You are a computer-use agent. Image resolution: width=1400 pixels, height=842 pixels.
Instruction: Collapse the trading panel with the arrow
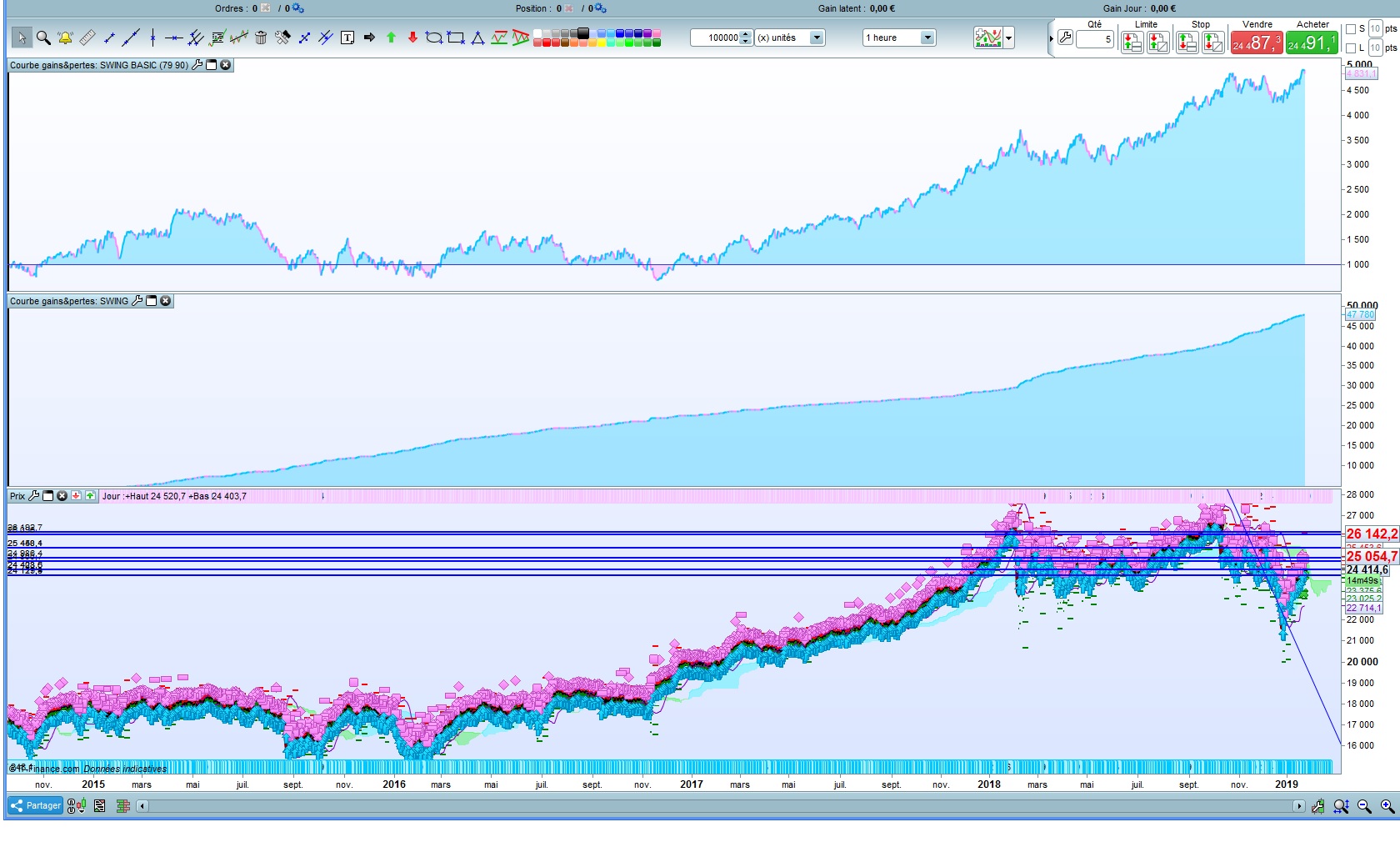[1051, 38]
